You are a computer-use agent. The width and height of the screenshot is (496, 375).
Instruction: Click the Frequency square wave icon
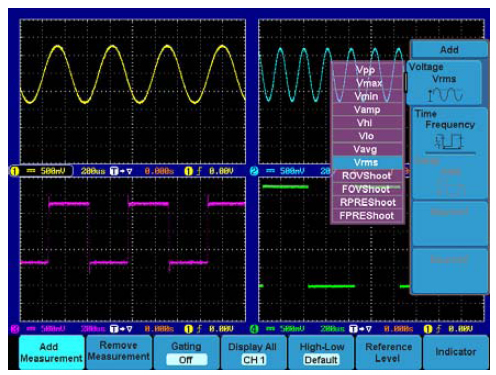449,142
